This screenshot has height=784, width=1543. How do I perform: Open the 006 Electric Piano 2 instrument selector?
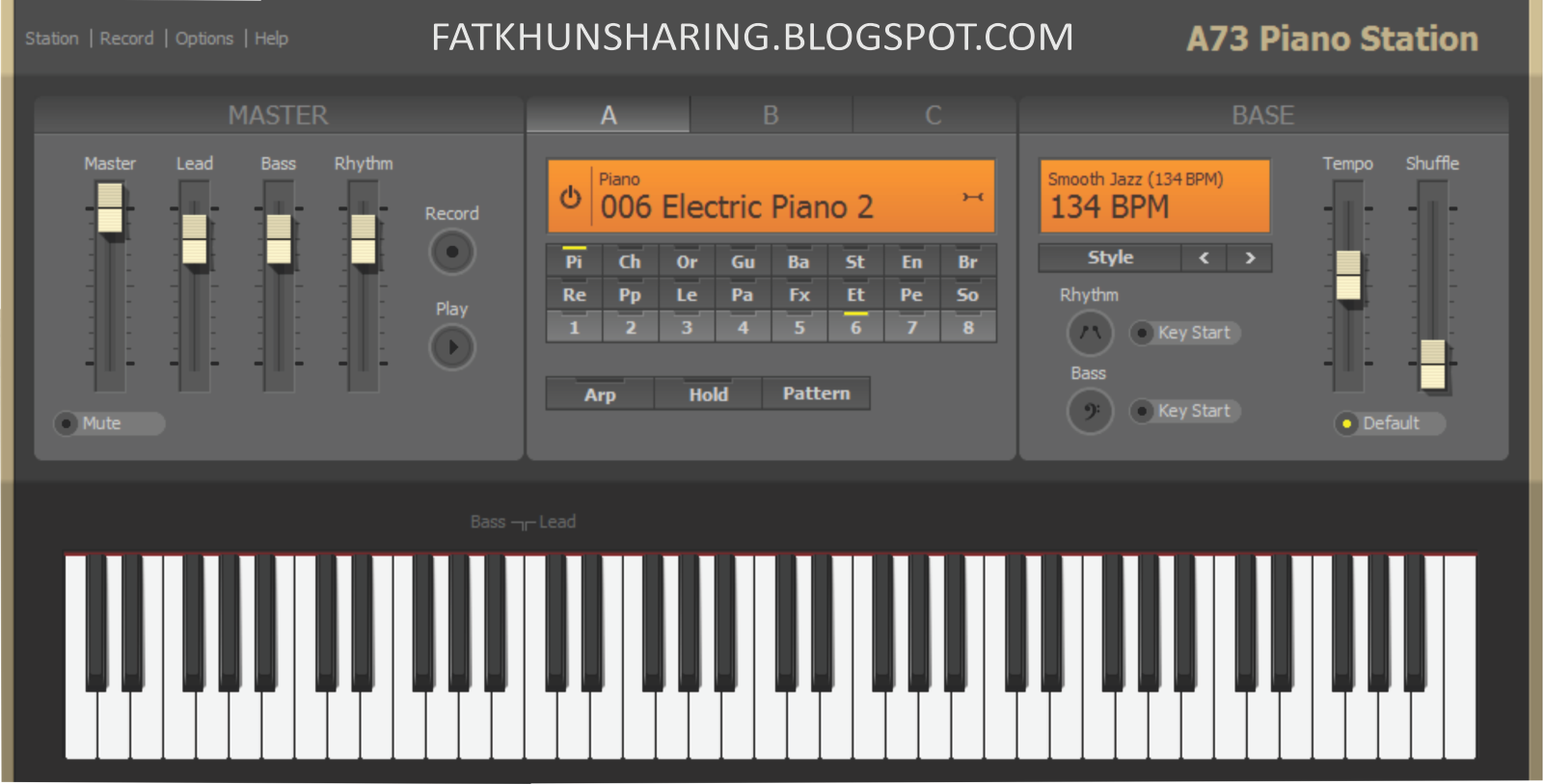(x=771, y=197)
